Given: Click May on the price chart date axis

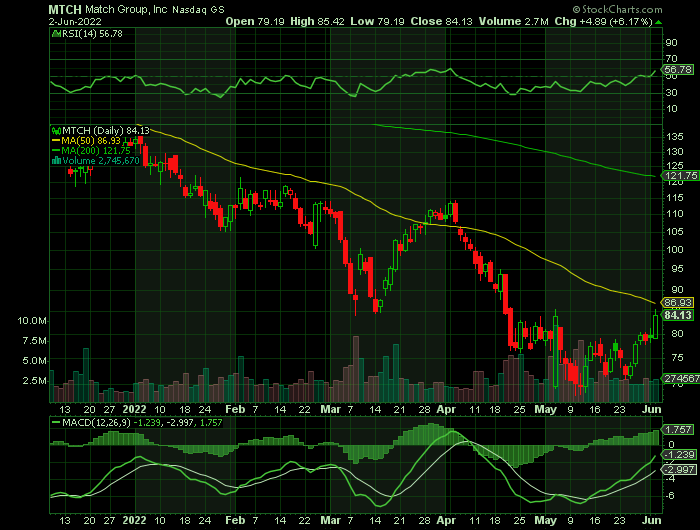Looking at the screenshot, I should click(x=545, y=409).
